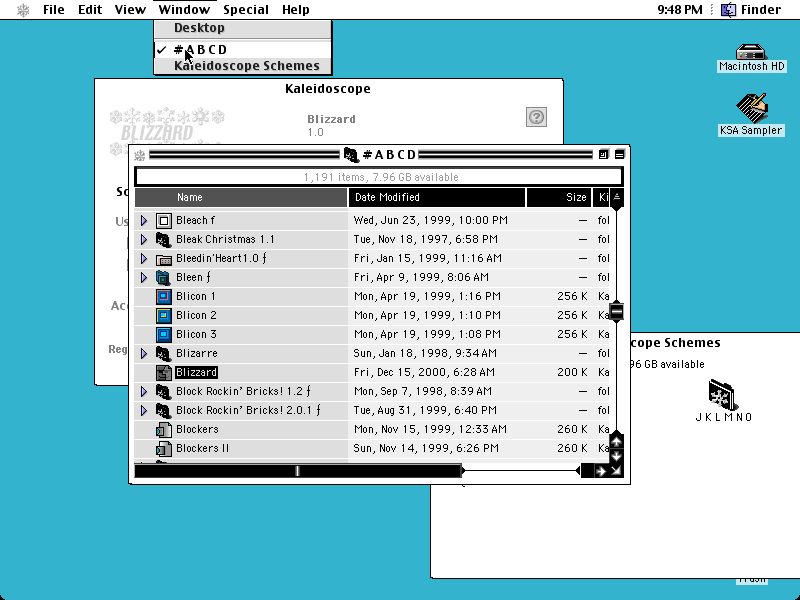Image resolution: width=800 pixels, height=600 pixels.
Task: Select the Blockers II scheme file icon
Action: pos(164,448)
